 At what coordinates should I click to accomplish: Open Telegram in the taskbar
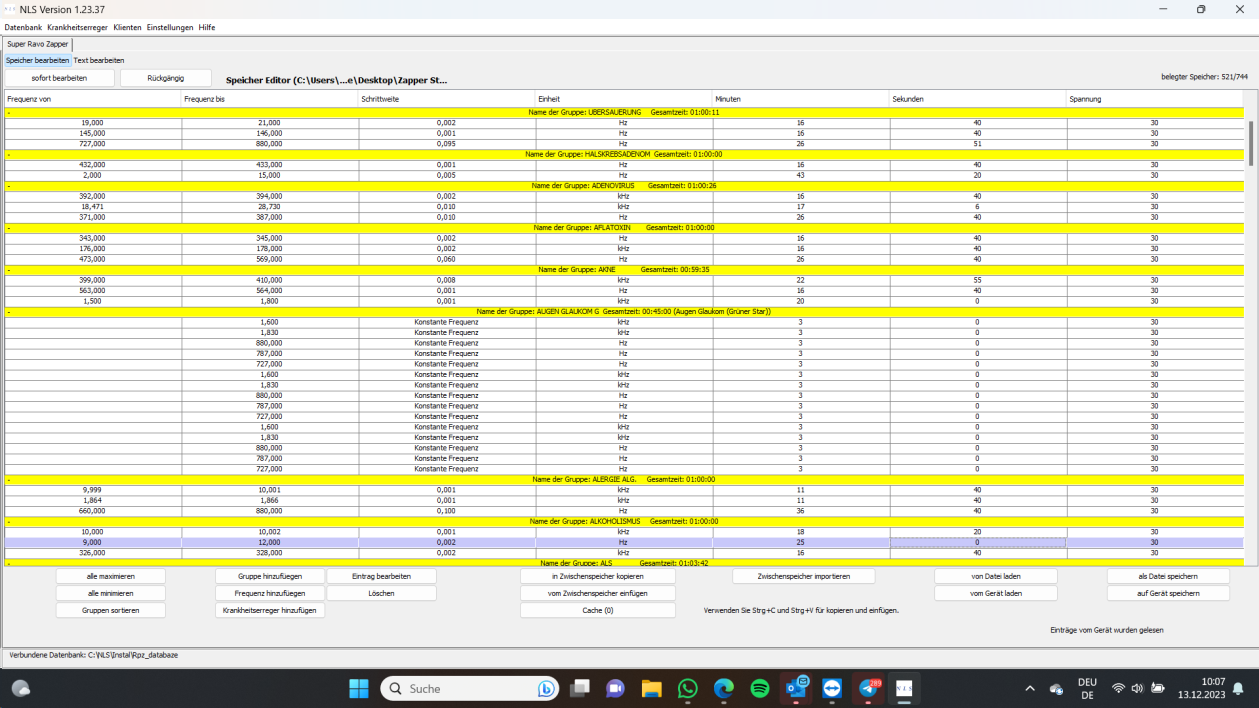868,688
